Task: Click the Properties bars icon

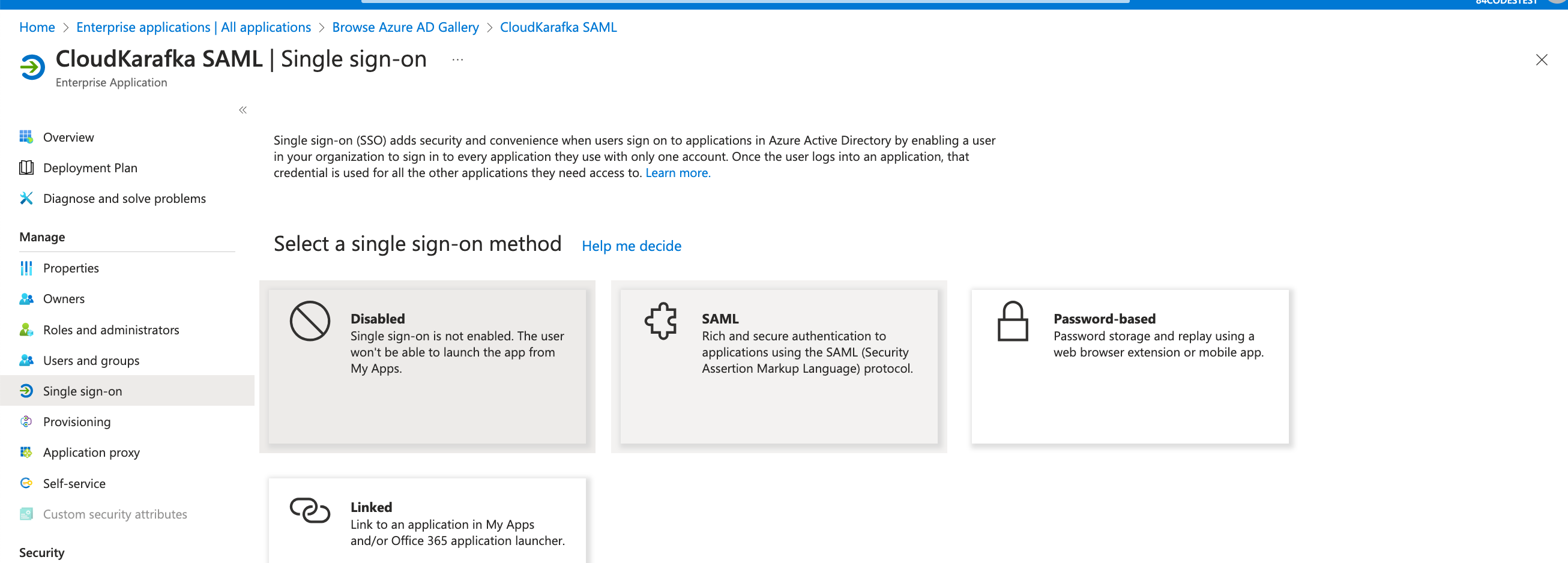Action: click(x=26, y=268)
